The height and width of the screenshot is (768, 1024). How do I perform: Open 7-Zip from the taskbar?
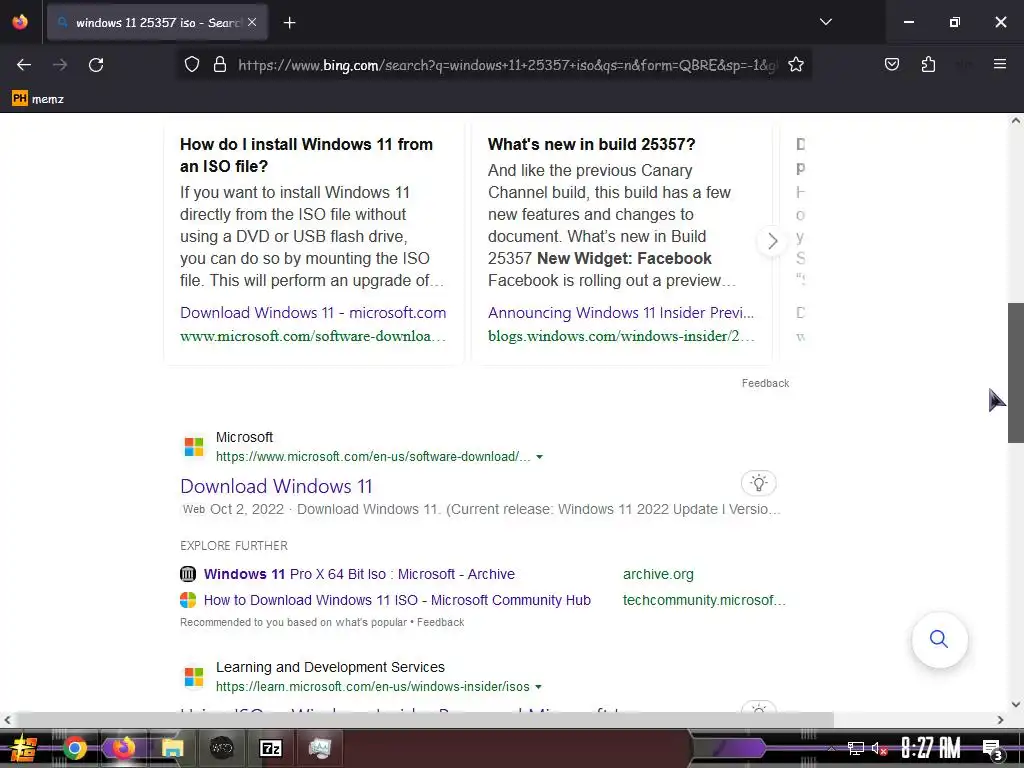click(270, 748)
